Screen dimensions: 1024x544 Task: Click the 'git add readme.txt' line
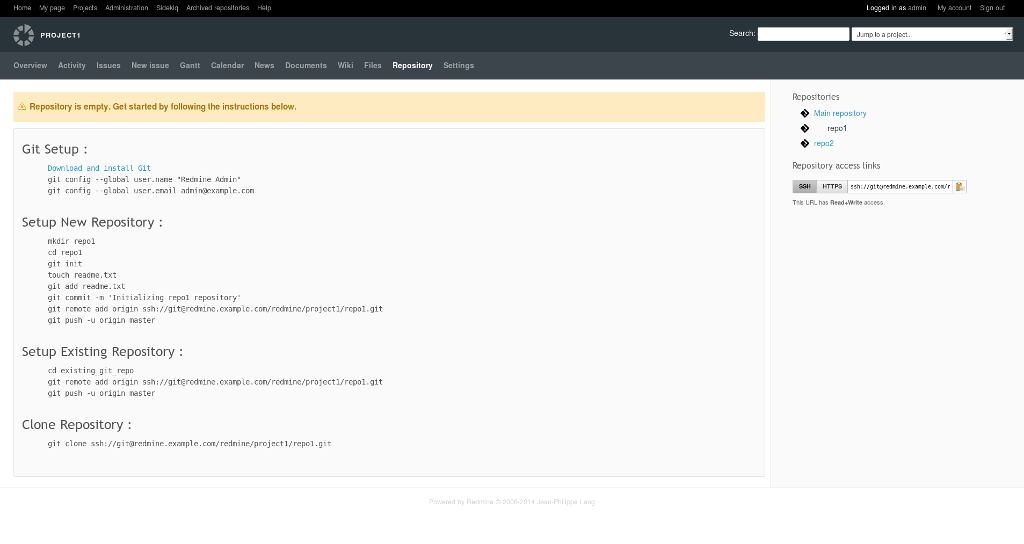click(86, 286)
